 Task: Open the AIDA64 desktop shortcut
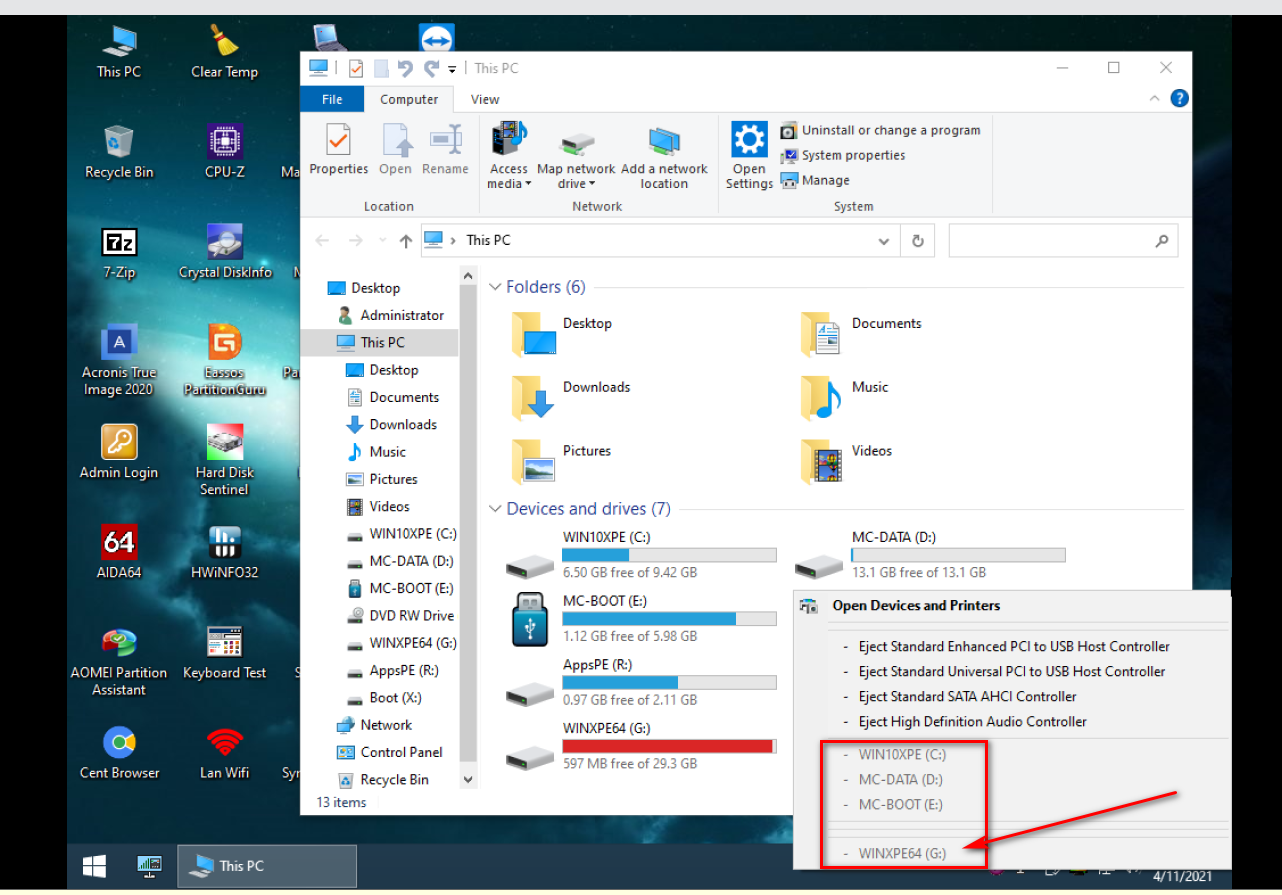(x=119, y=552)
